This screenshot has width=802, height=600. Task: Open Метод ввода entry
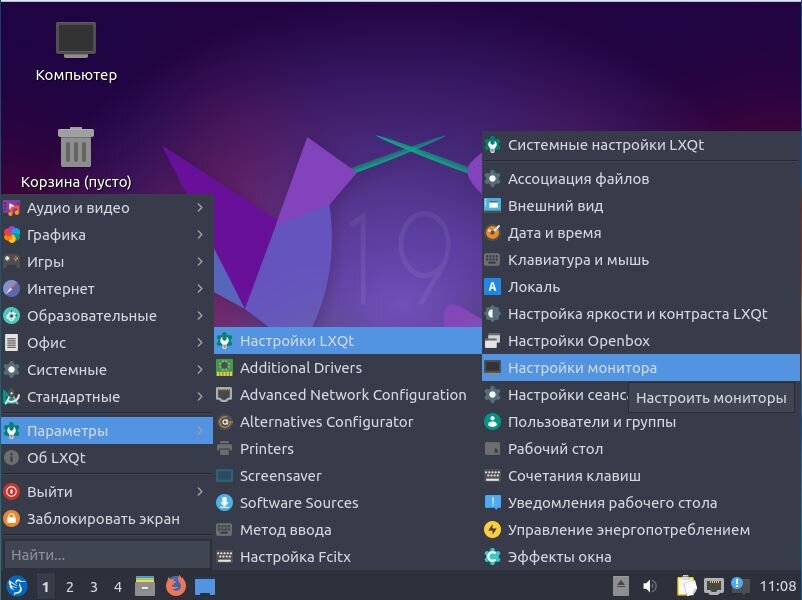(348, 530)
